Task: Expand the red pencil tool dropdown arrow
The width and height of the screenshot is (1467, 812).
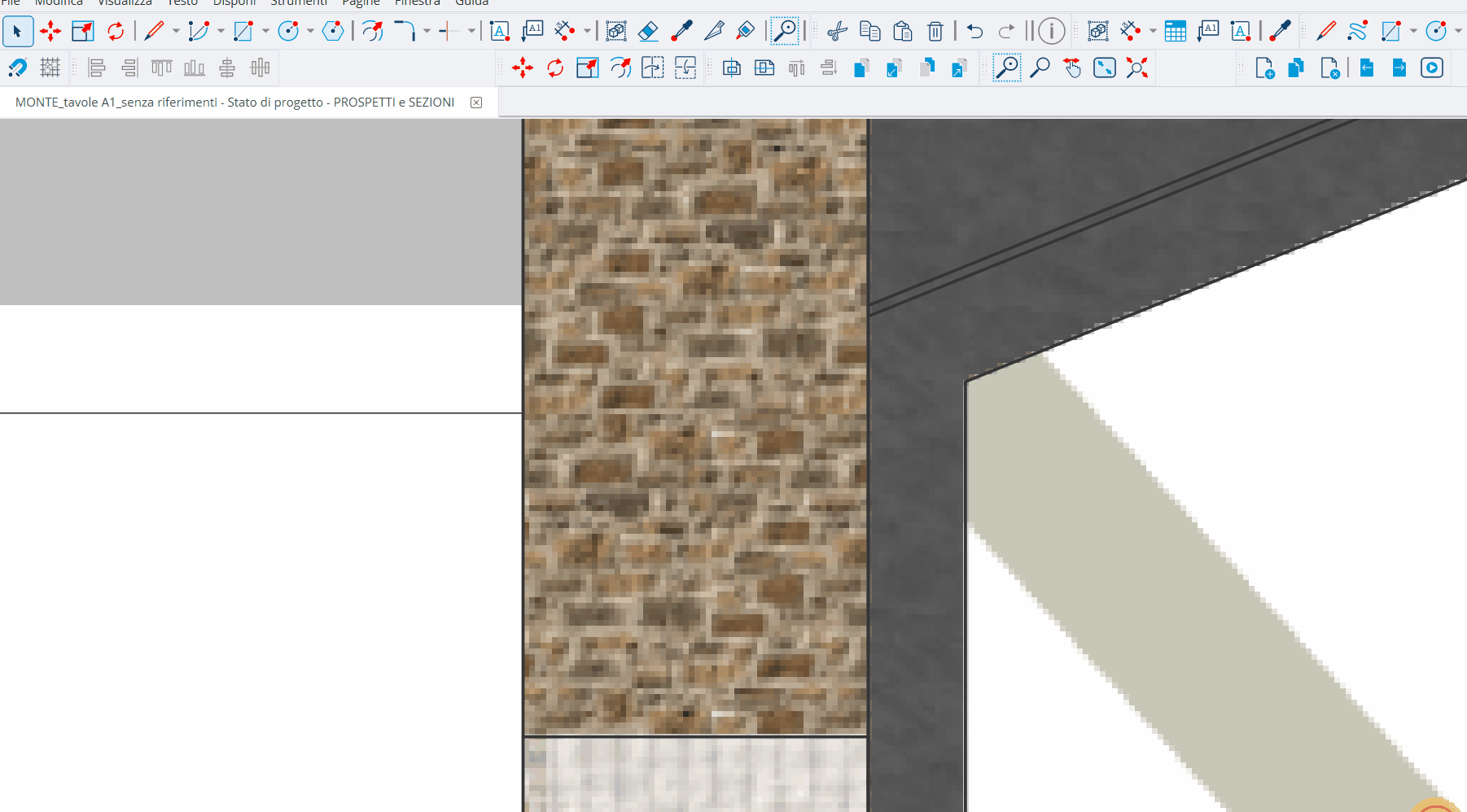Action: click(x=176, y=32)
